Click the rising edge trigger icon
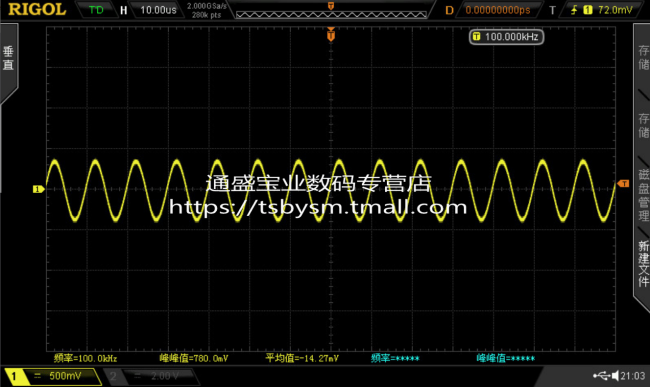This screenshot has height=387, width=650. pos(574,10)
